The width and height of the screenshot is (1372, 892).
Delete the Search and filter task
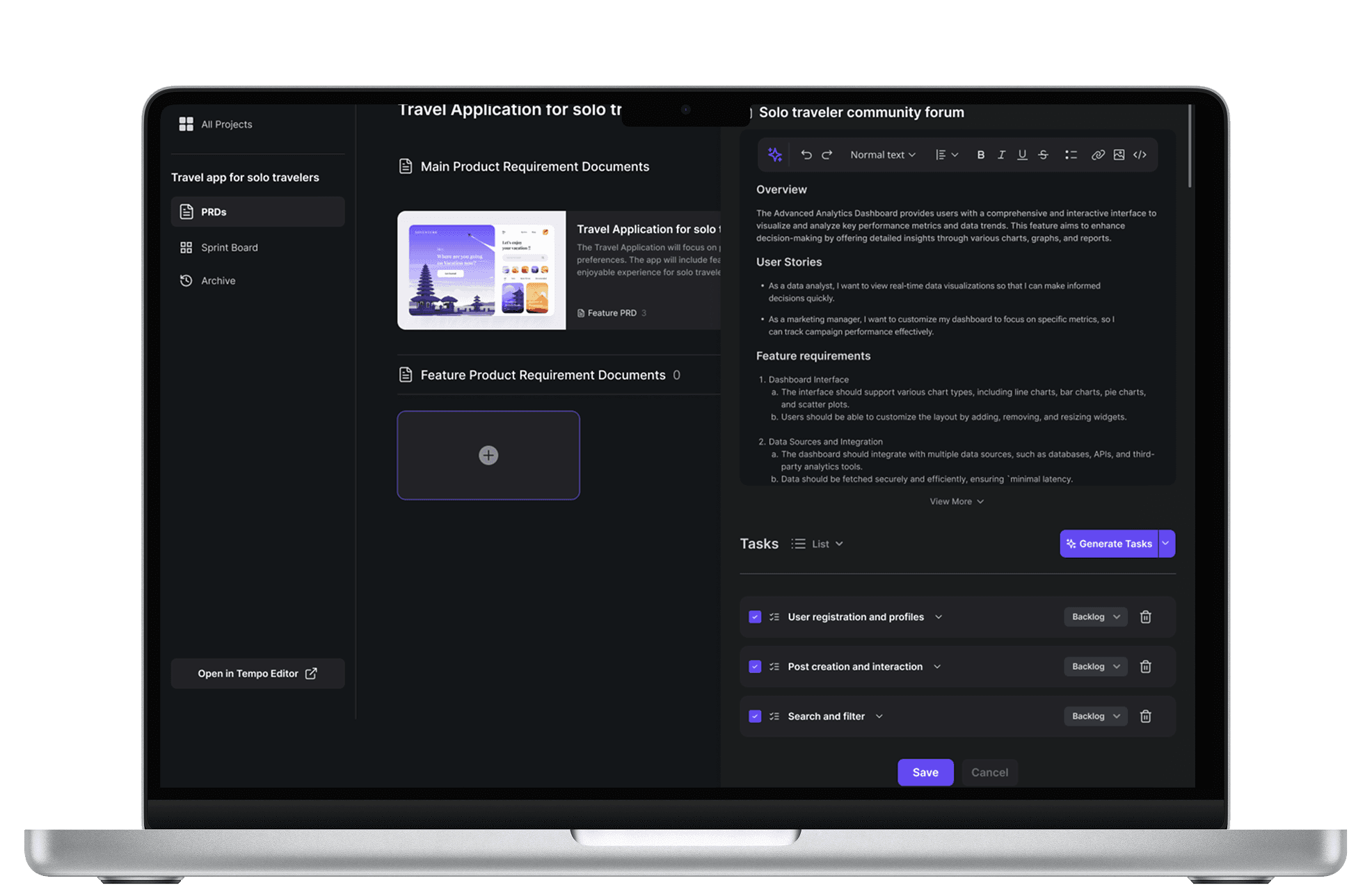(x=1145, y=716)
